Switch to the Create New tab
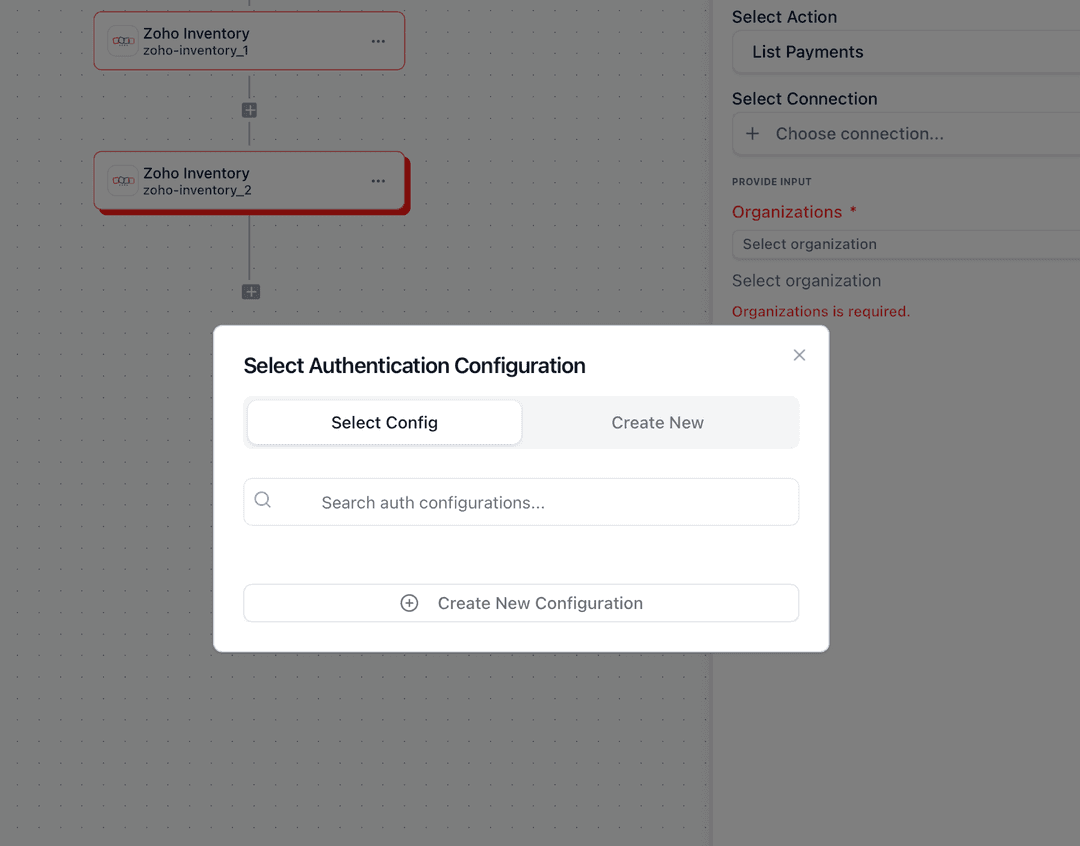This screenshot has width=1080, height=846. pos(657,422)
